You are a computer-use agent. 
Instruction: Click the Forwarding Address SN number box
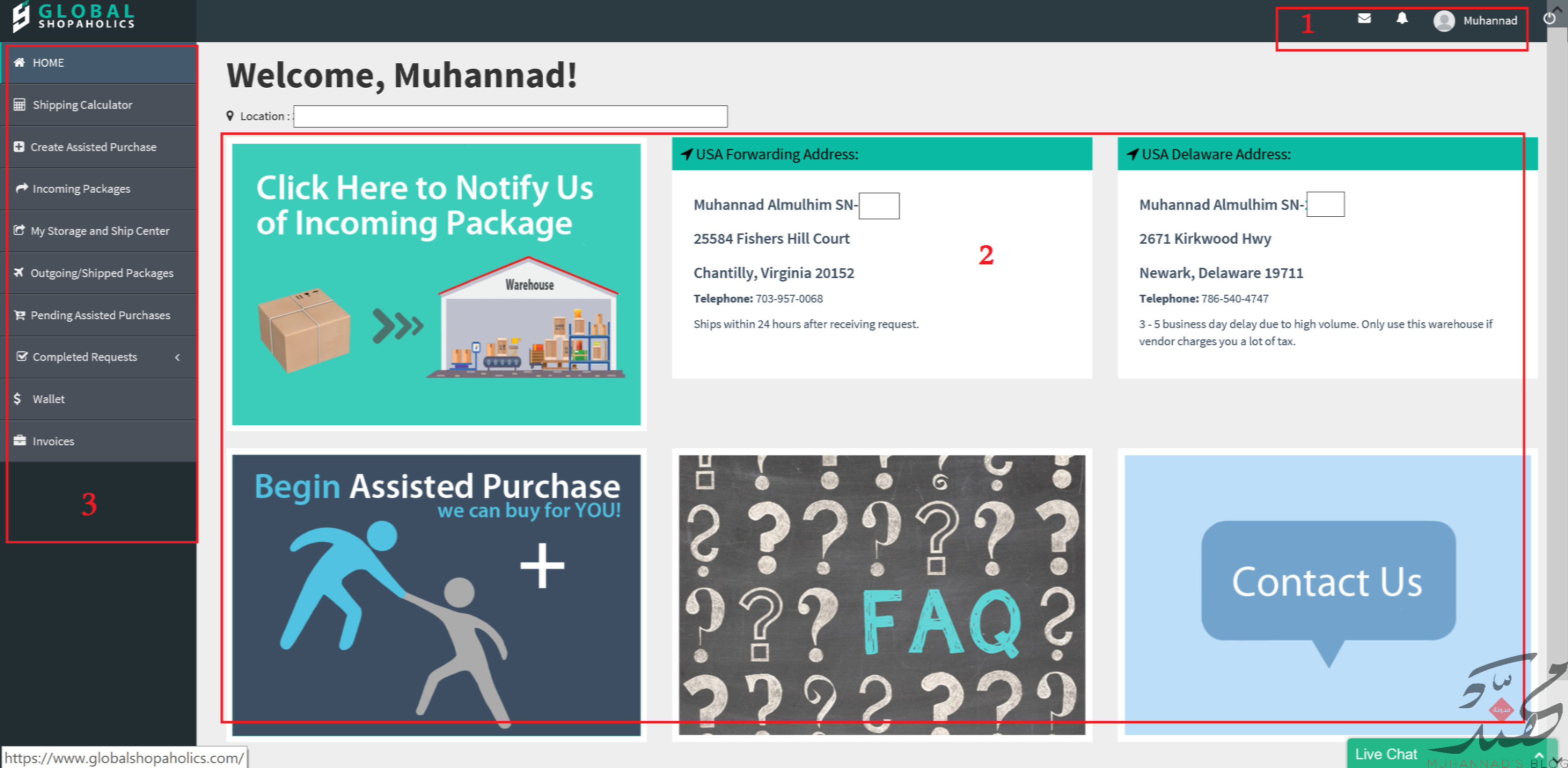pyautogui.click(x=878, y=205)
